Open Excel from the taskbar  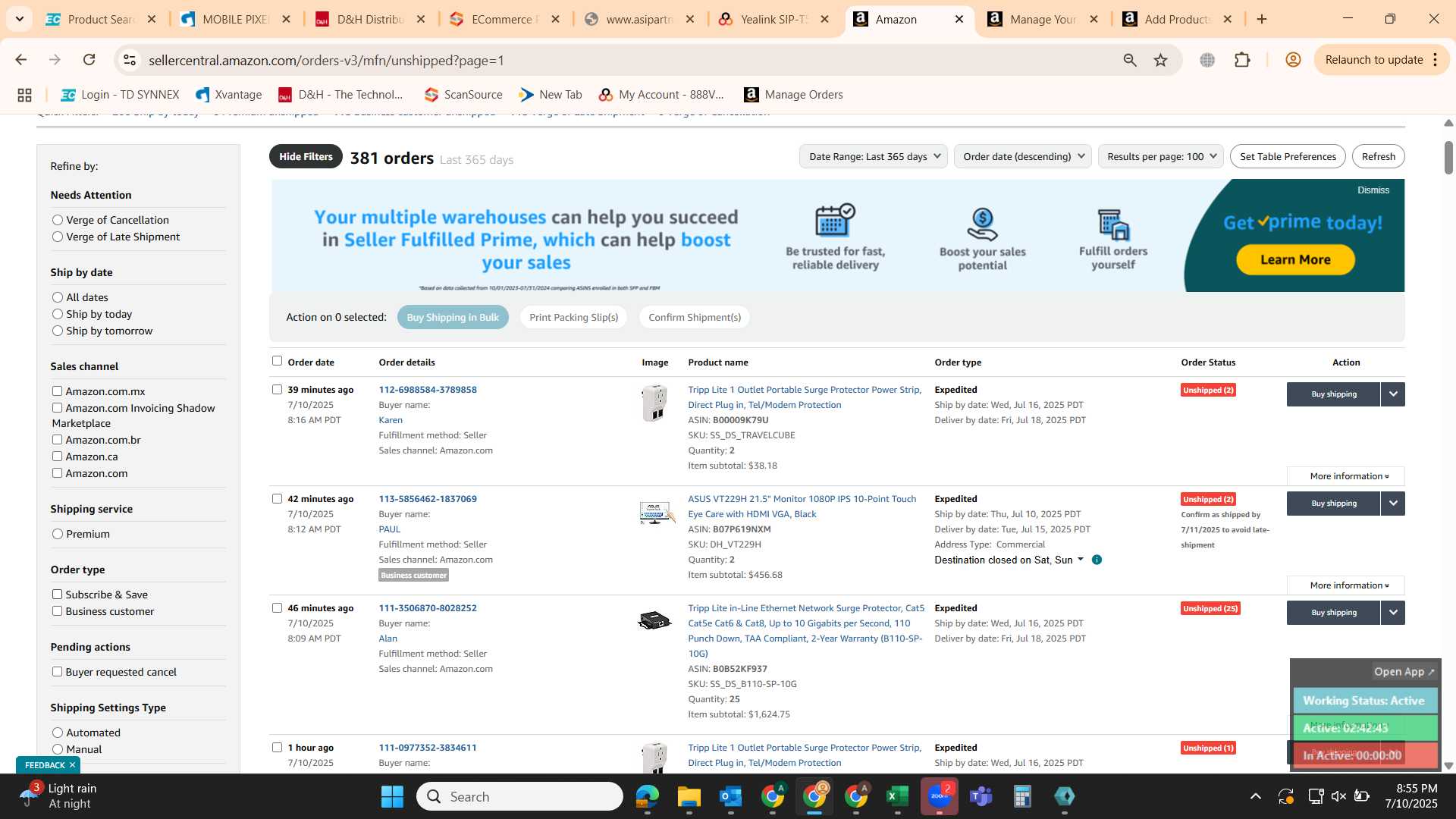(897, 796)
